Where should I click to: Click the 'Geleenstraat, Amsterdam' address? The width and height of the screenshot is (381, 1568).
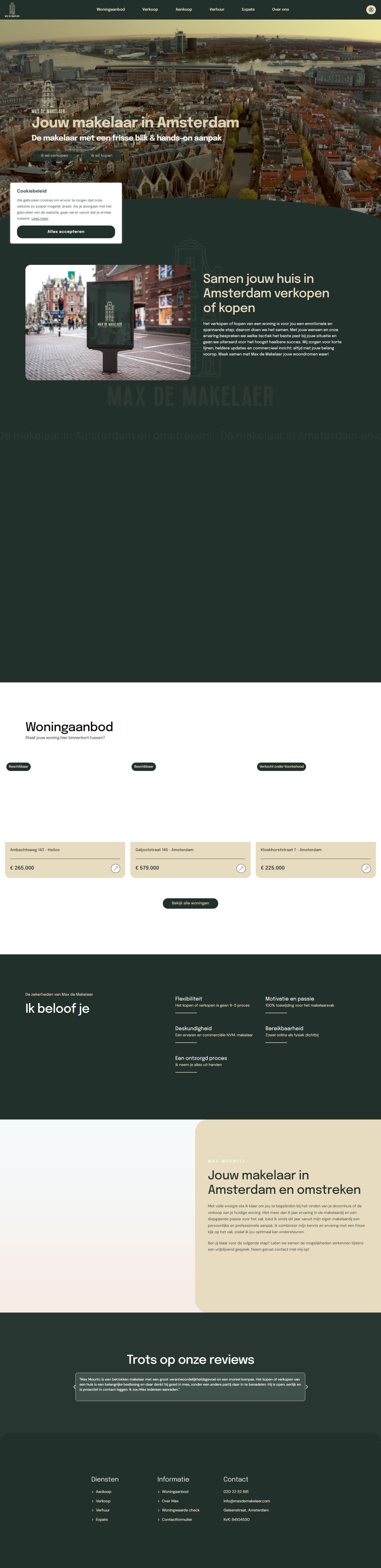pos(246,1510)
